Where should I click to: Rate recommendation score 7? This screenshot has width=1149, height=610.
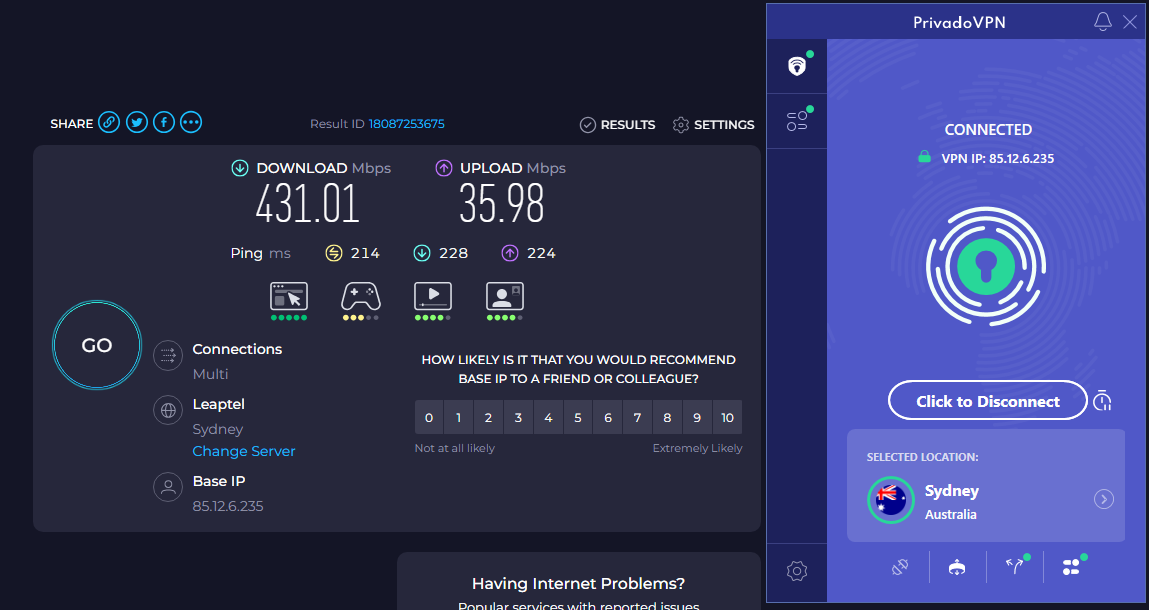tap(638, 417)
